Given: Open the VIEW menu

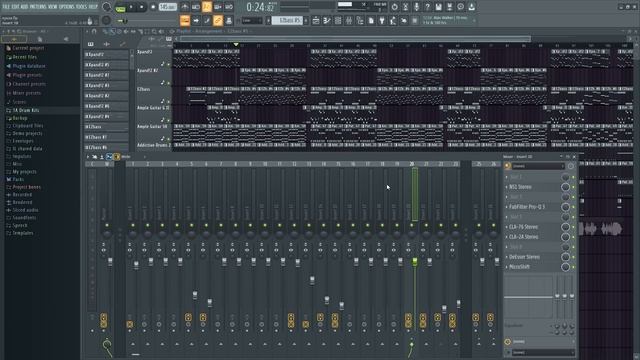Looking at the screenshot, I should (52, 7).
